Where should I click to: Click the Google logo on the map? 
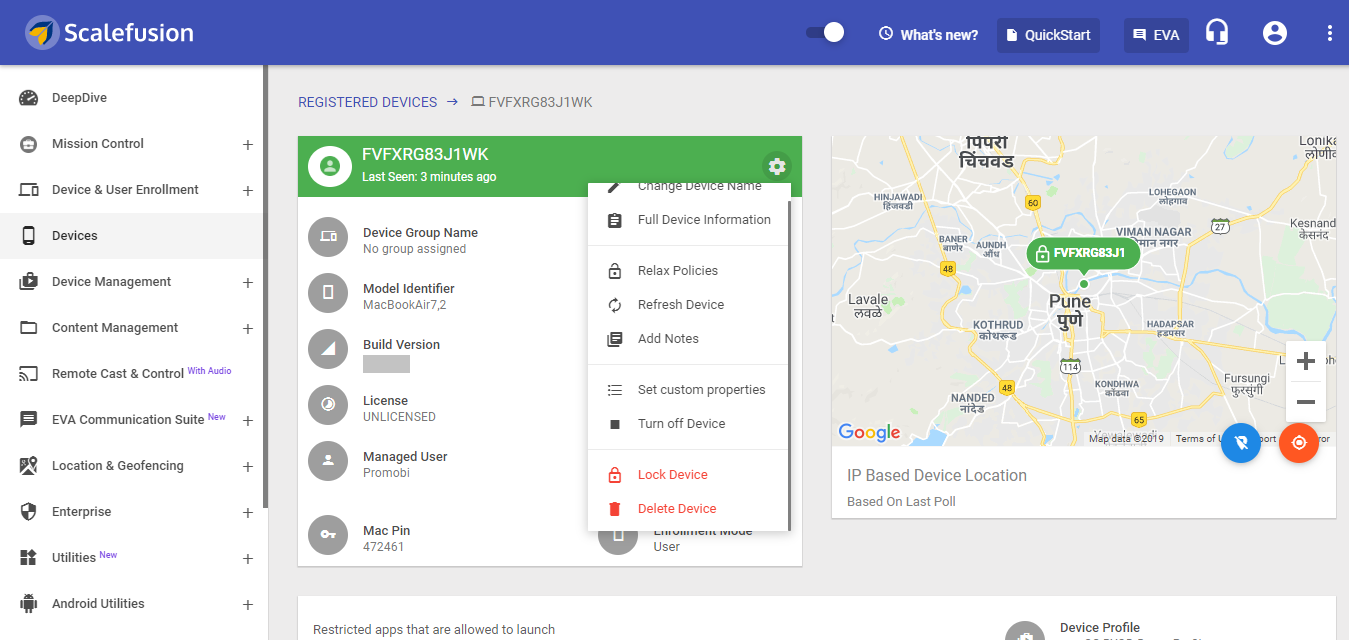869,432
